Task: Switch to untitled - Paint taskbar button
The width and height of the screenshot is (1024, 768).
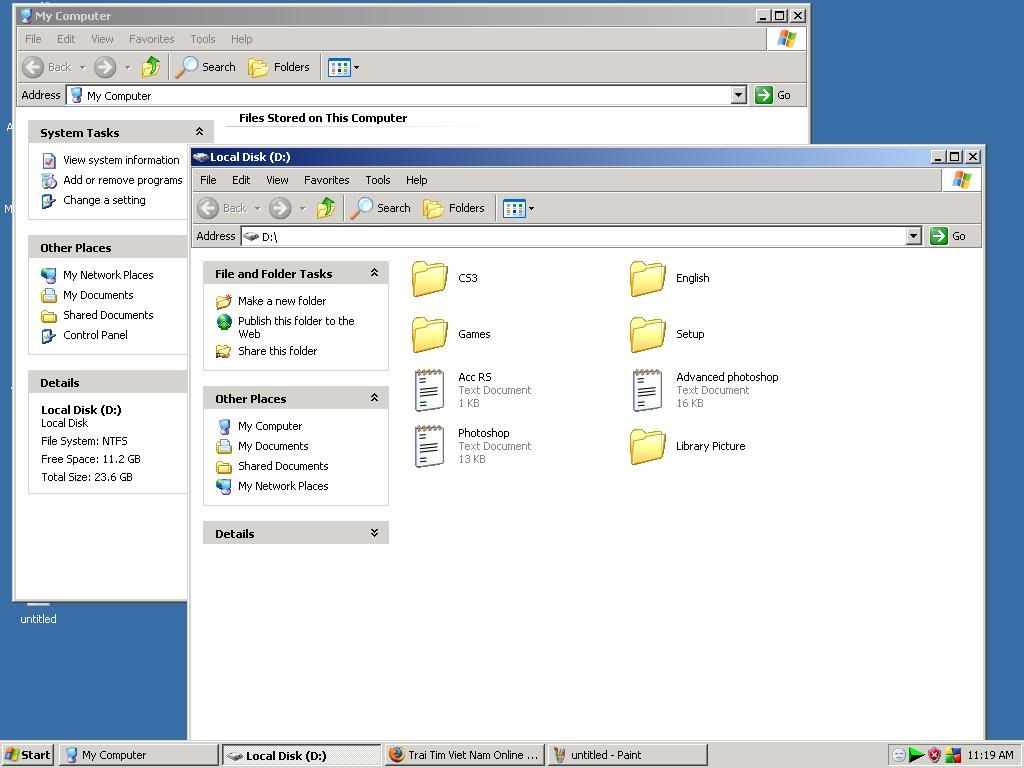Action: [x=628, y=755]
